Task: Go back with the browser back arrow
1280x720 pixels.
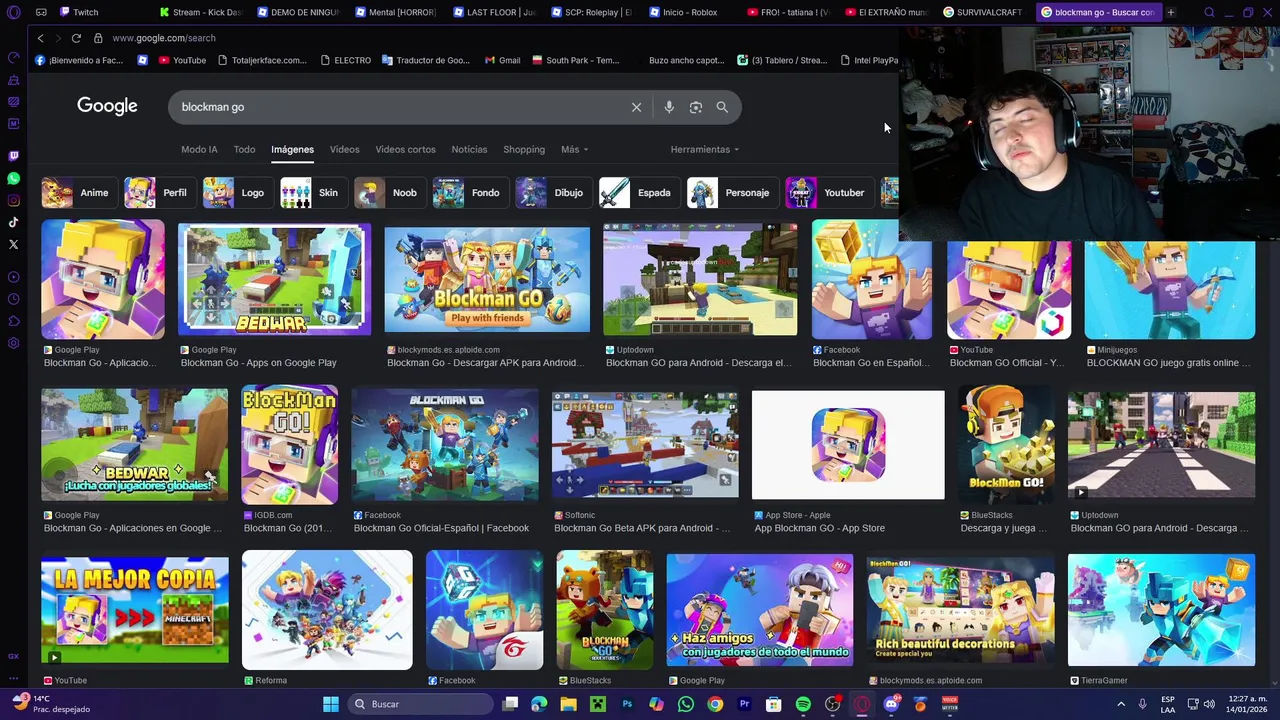Action: pyautogui.click(x=40, y=38)
